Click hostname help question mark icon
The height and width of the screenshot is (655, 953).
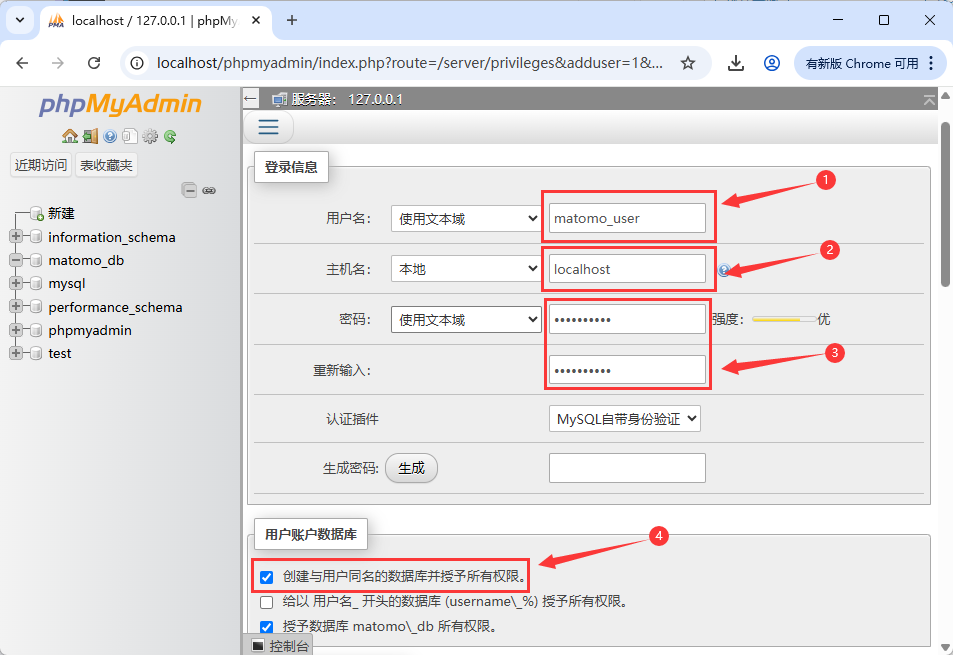coord(723,270)
